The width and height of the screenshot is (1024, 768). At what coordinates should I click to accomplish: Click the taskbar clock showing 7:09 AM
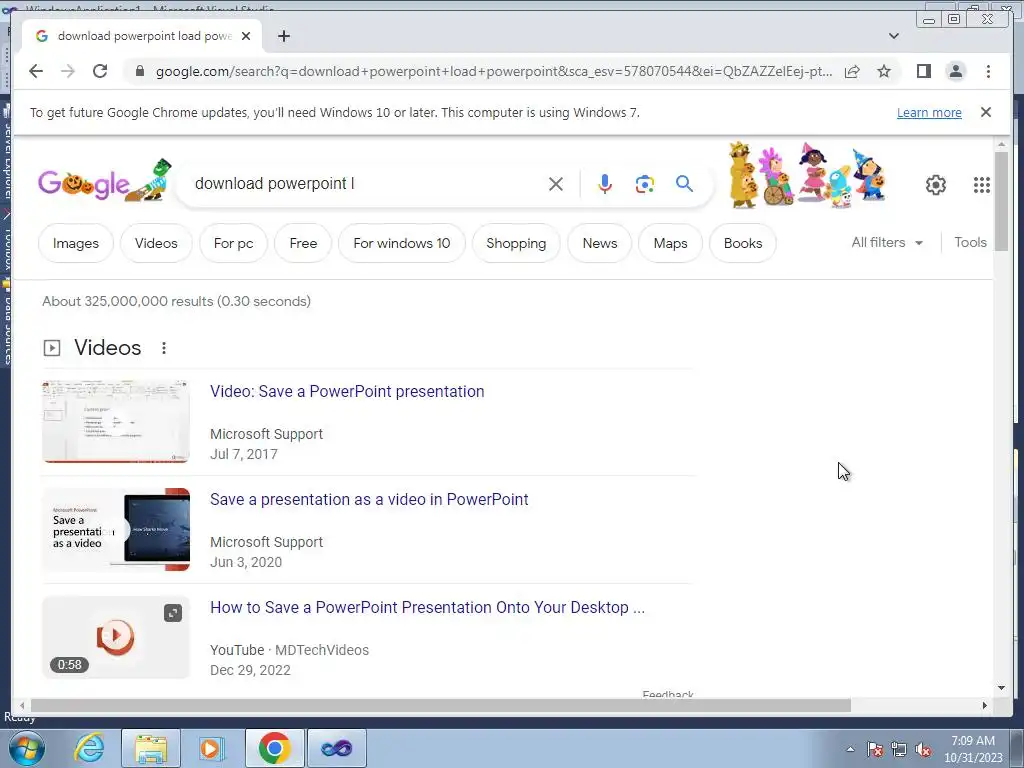pyautogui.click(x=973, y=749)
